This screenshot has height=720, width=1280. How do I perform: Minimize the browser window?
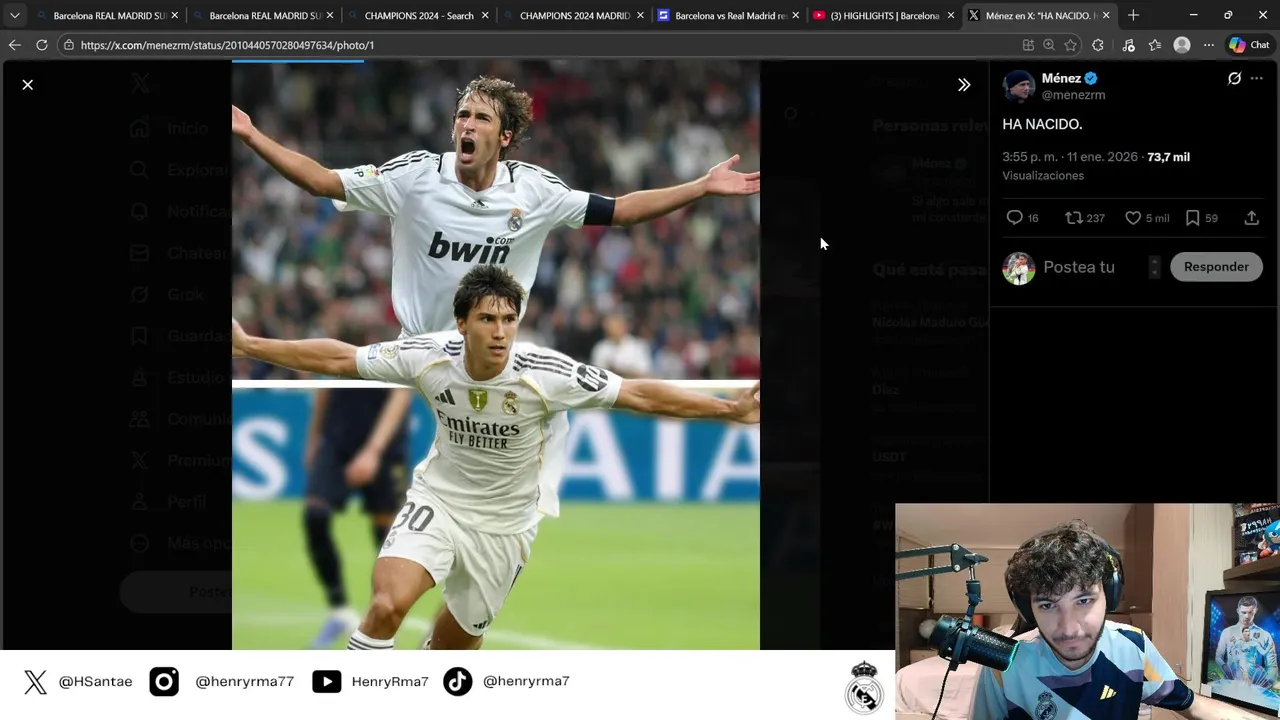(x=1193, y=15)
